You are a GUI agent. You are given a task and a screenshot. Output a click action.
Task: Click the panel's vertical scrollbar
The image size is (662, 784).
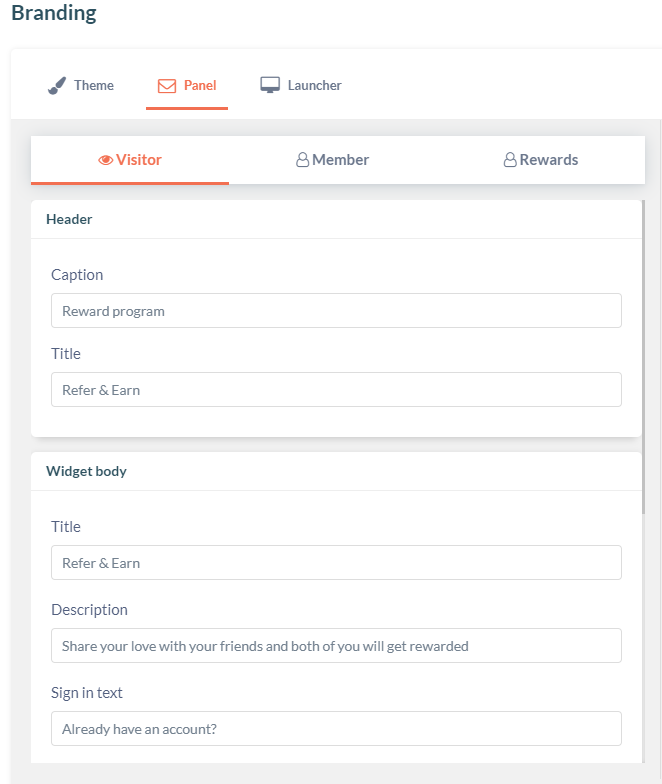point(644,357)
